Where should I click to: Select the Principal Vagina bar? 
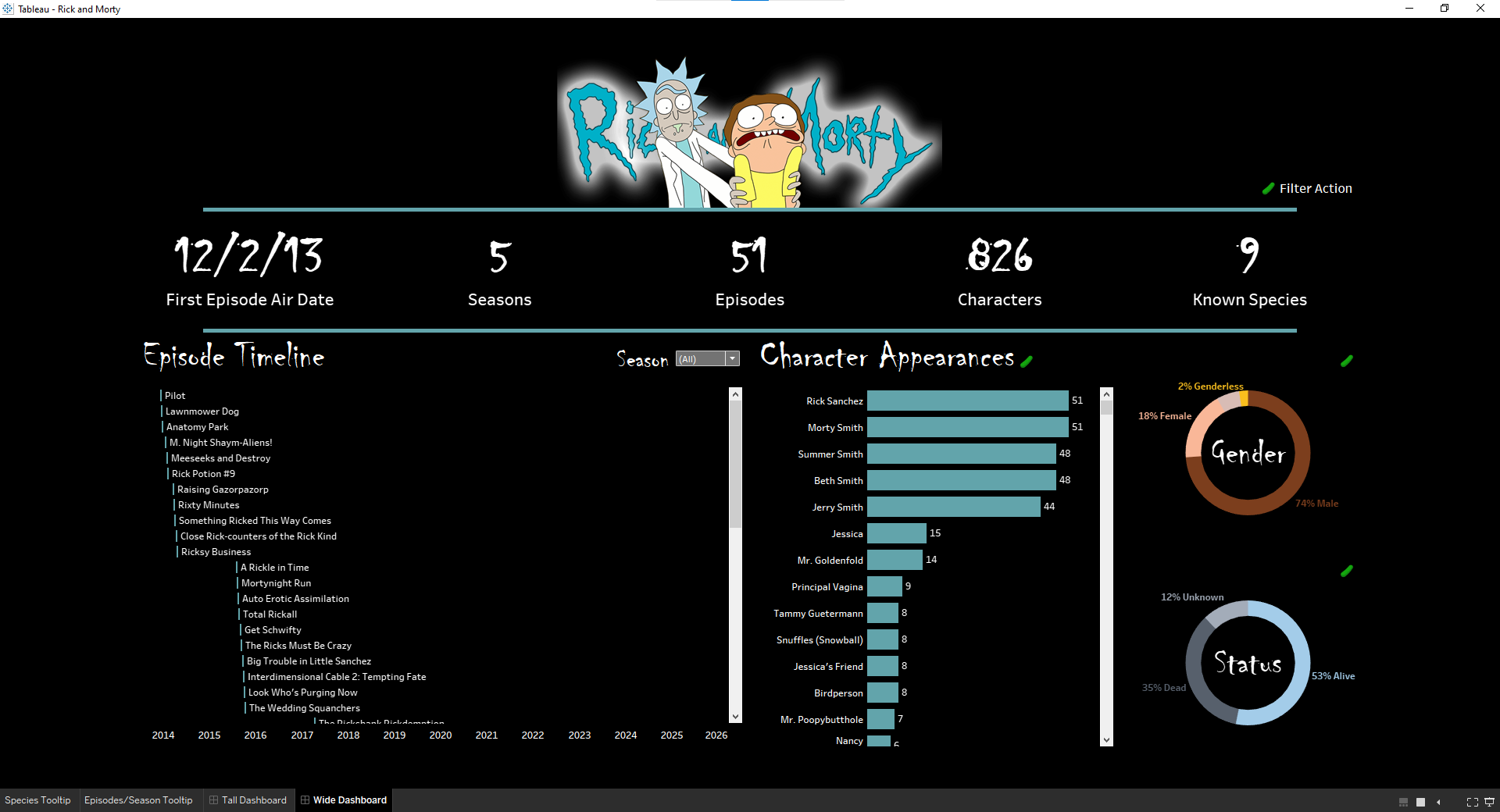click(x=884, y=586)
